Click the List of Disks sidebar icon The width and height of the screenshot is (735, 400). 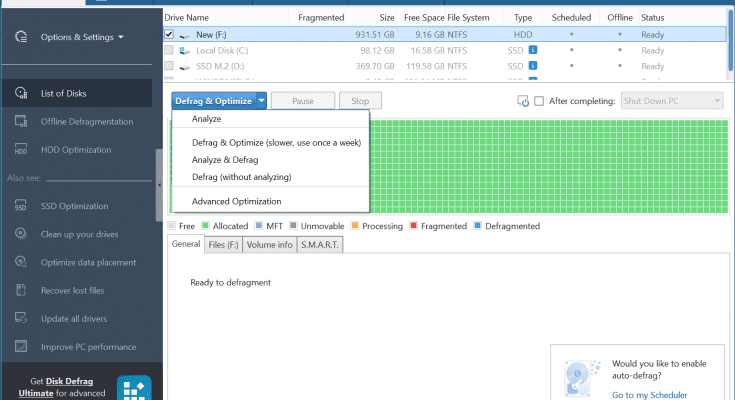click(20, 93)
